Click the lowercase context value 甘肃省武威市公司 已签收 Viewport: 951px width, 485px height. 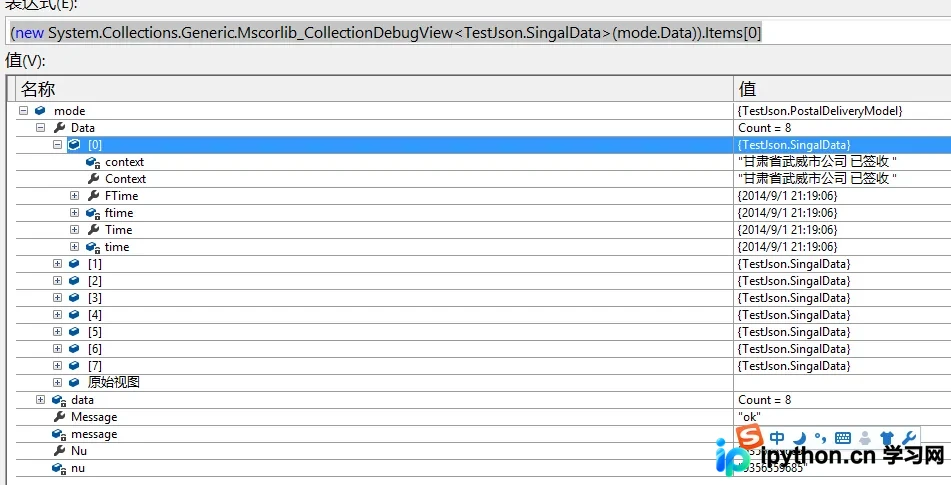(x=817, y=162)
